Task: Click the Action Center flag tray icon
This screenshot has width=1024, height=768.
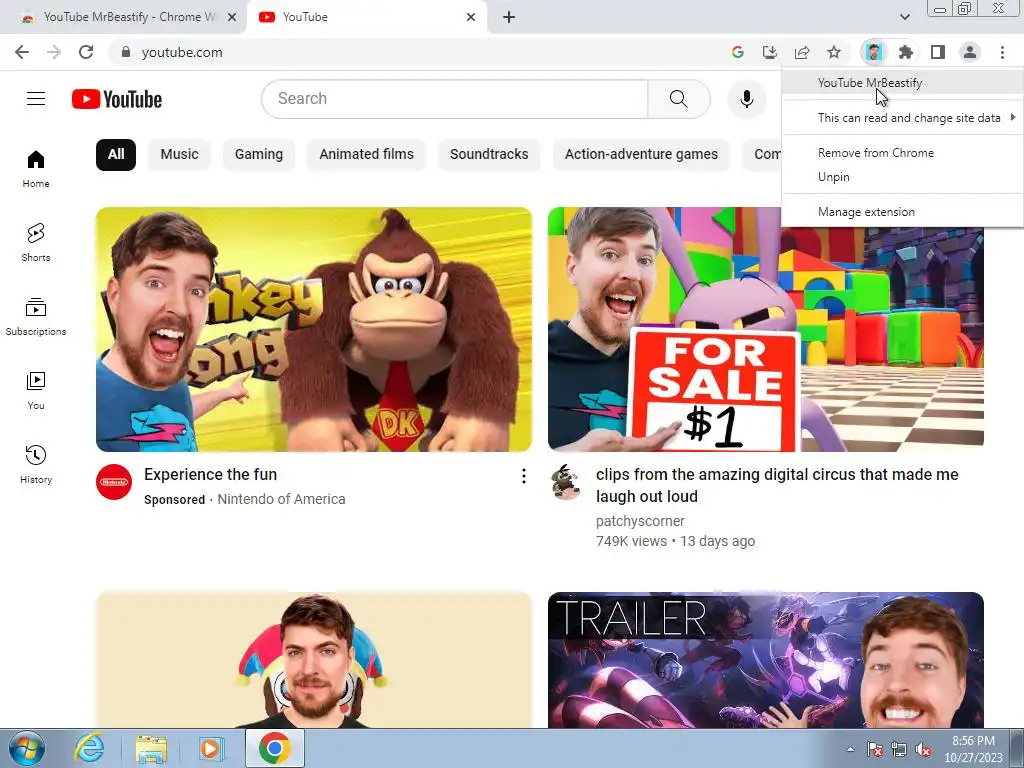Action: [x=875, y=749]
